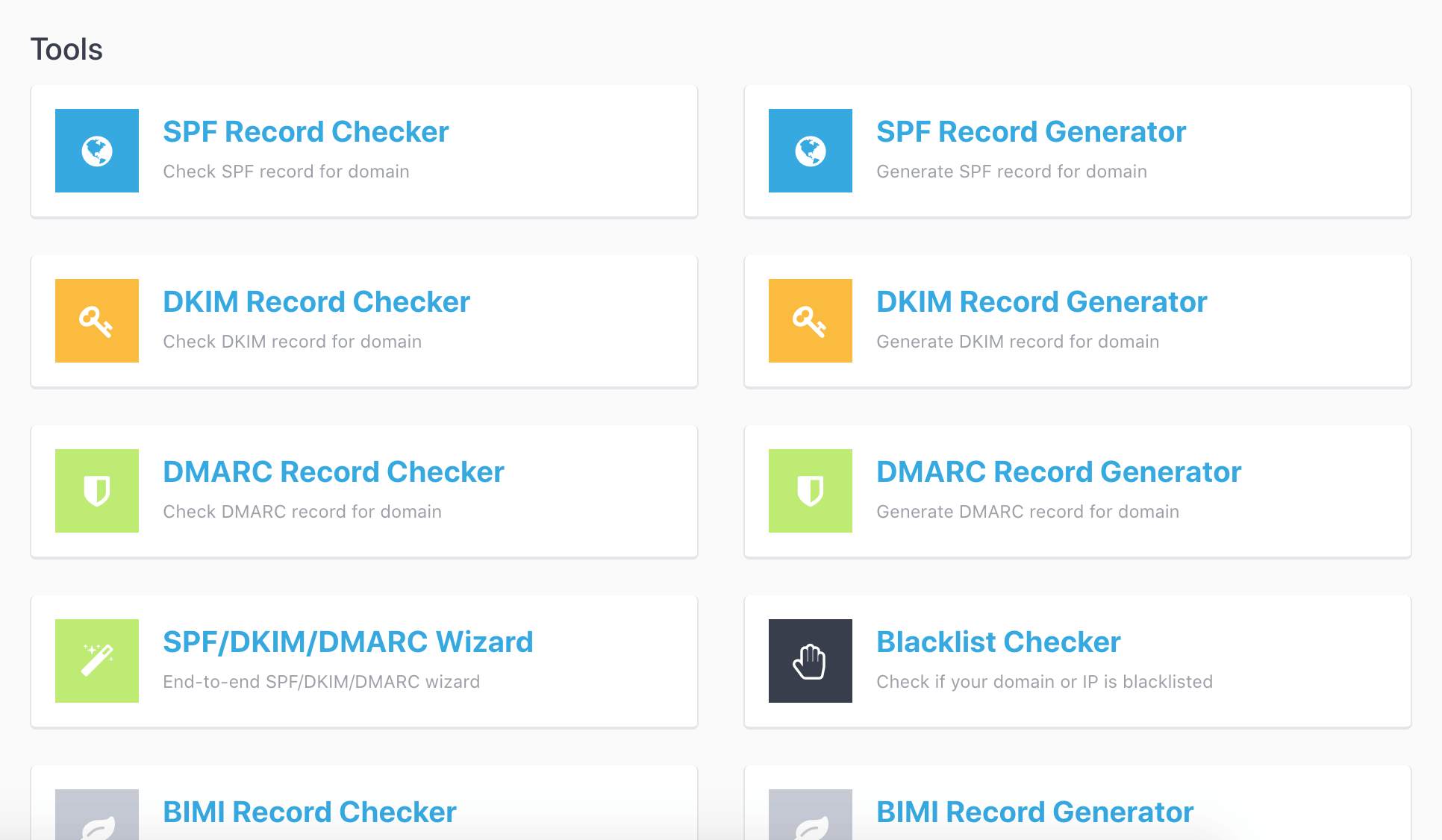
Task: Launch the DMARC Record Generator
Action: pos(1058,472)
